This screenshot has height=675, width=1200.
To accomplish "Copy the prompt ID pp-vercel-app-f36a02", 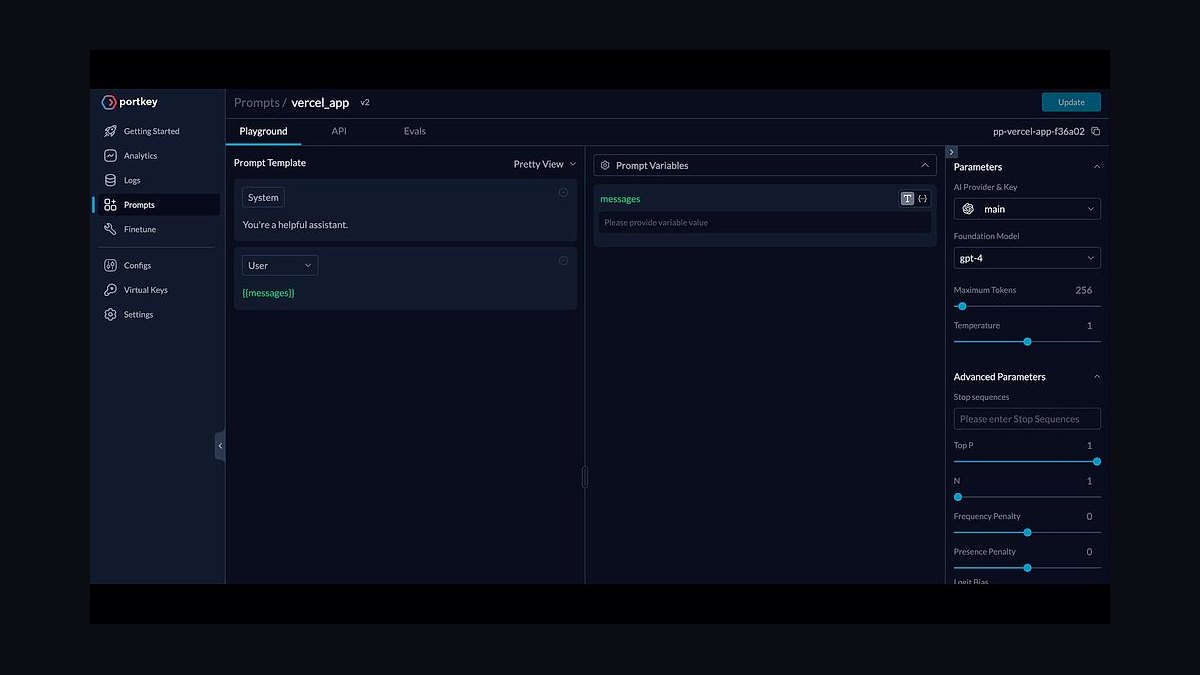I will point(1096,131).
